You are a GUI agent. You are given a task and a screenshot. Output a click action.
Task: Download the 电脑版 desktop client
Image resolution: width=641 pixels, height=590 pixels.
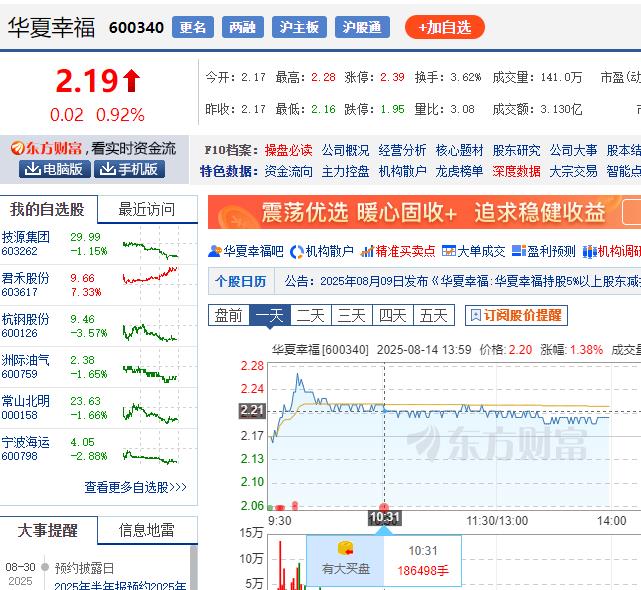54,169
